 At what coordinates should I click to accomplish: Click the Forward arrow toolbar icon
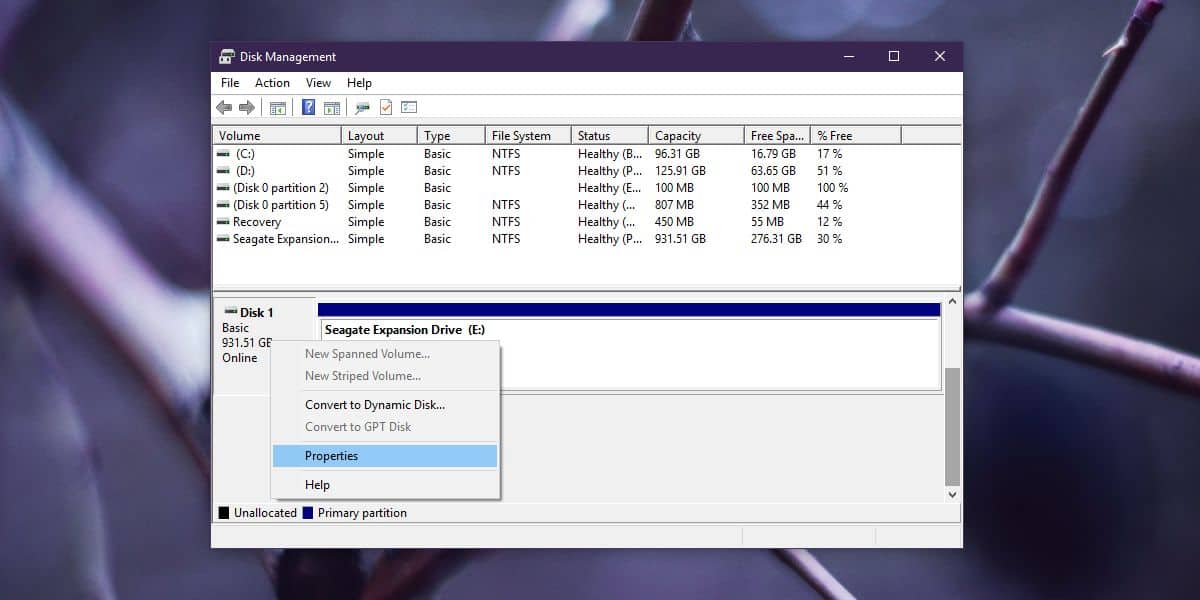point(246,108)
